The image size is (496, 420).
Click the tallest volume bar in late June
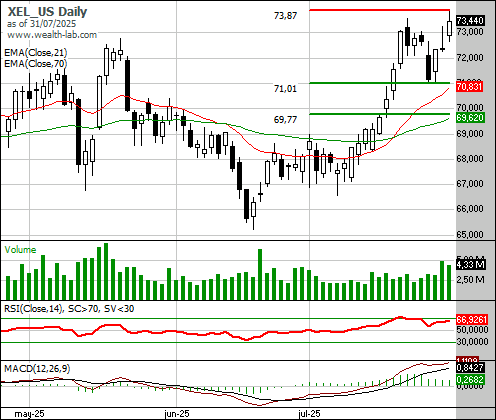pos(260,274)
